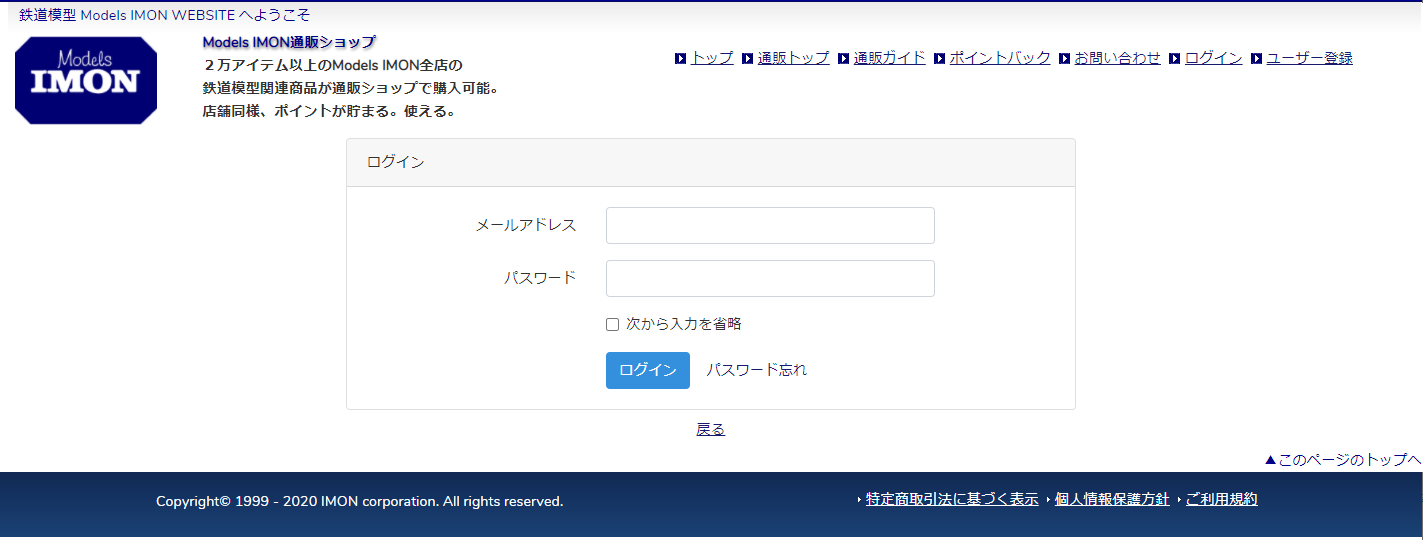
Task: Open the お問い合わせ navigation link
Action: tap(1118, 58)
